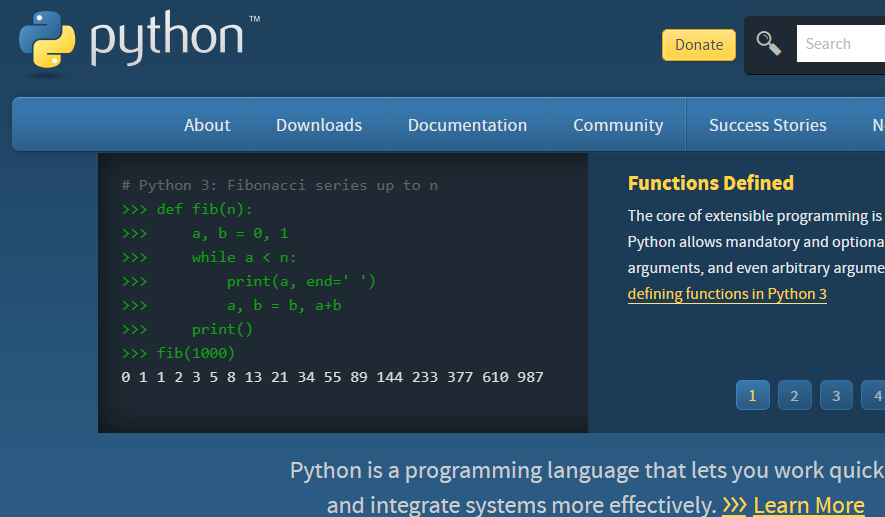Click the code line 'a, b = 0, 1'

pos(240,233)
